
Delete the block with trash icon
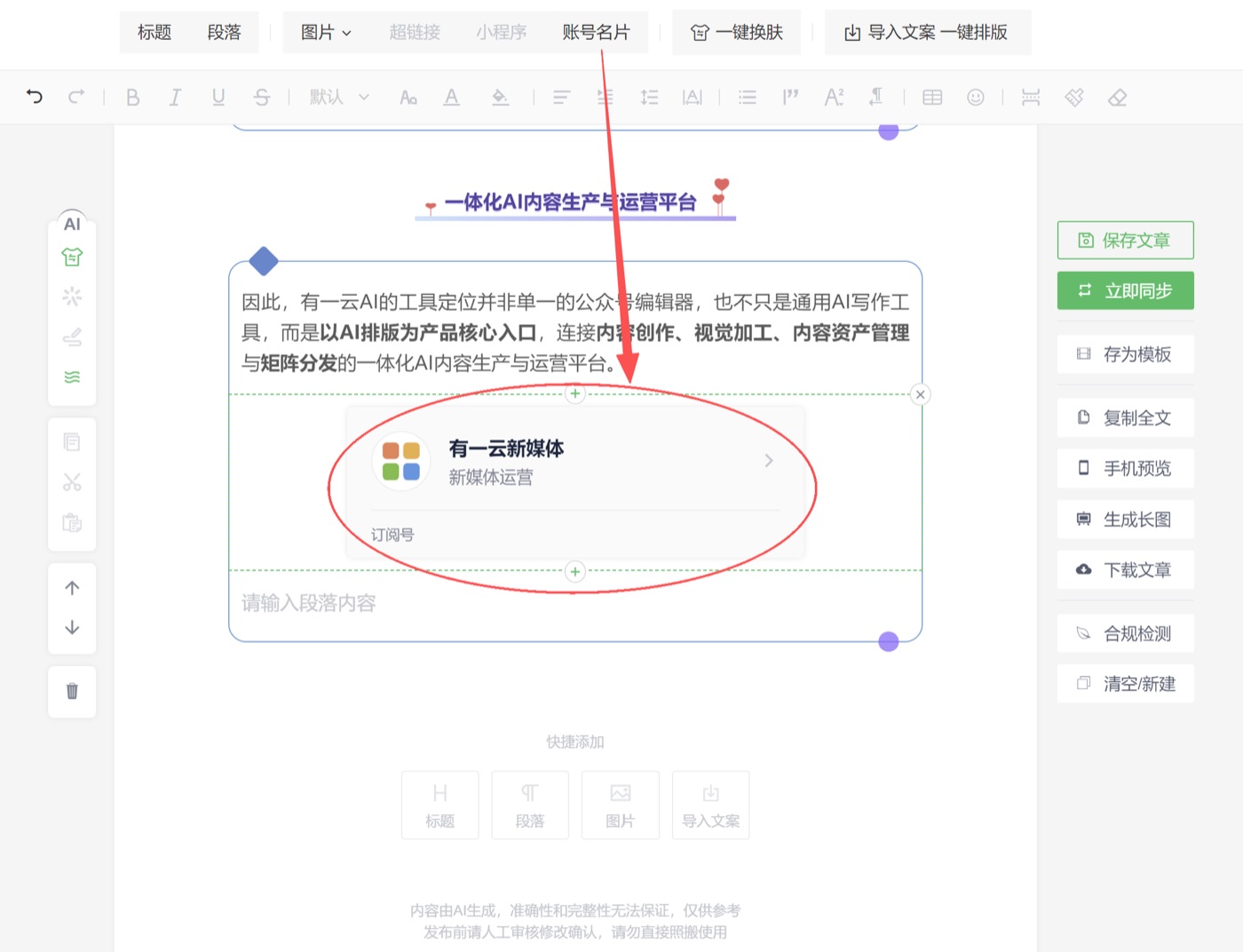coord(72,691)
